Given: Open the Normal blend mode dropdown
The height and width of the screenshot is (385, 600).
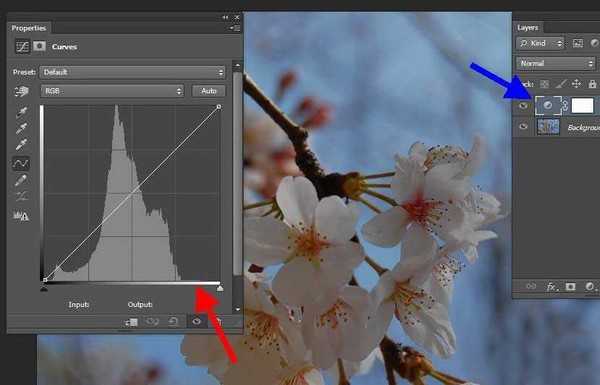Looking at the screenshot, I should [x=556, y=63].
